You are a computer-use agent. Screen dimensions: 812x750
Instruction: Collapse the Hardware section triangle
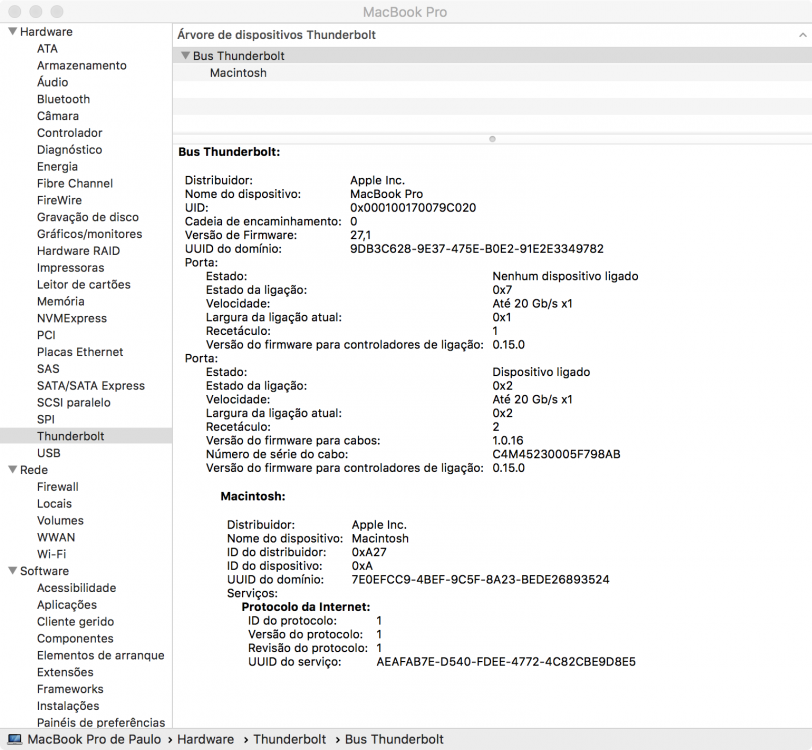tap(13, 31)
